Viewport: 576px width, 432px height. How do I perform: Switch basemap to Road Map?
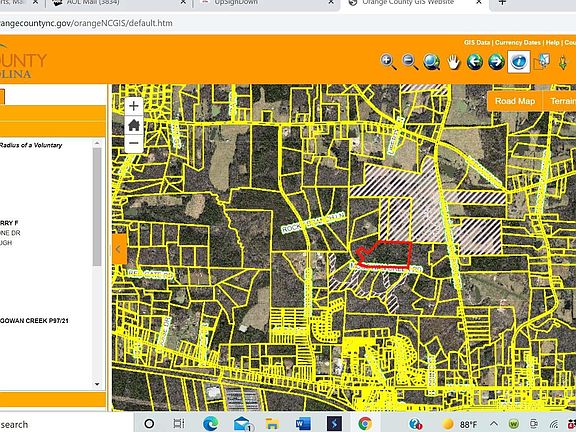tap(515, 101)
